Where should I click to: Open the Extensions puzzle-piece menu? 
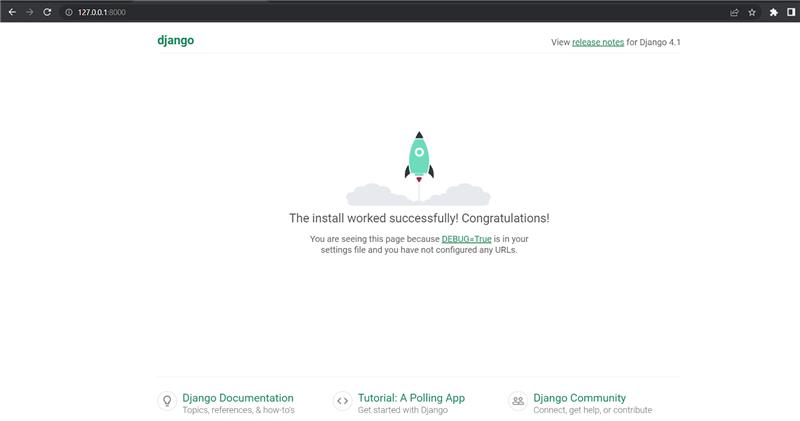[773, 12]
